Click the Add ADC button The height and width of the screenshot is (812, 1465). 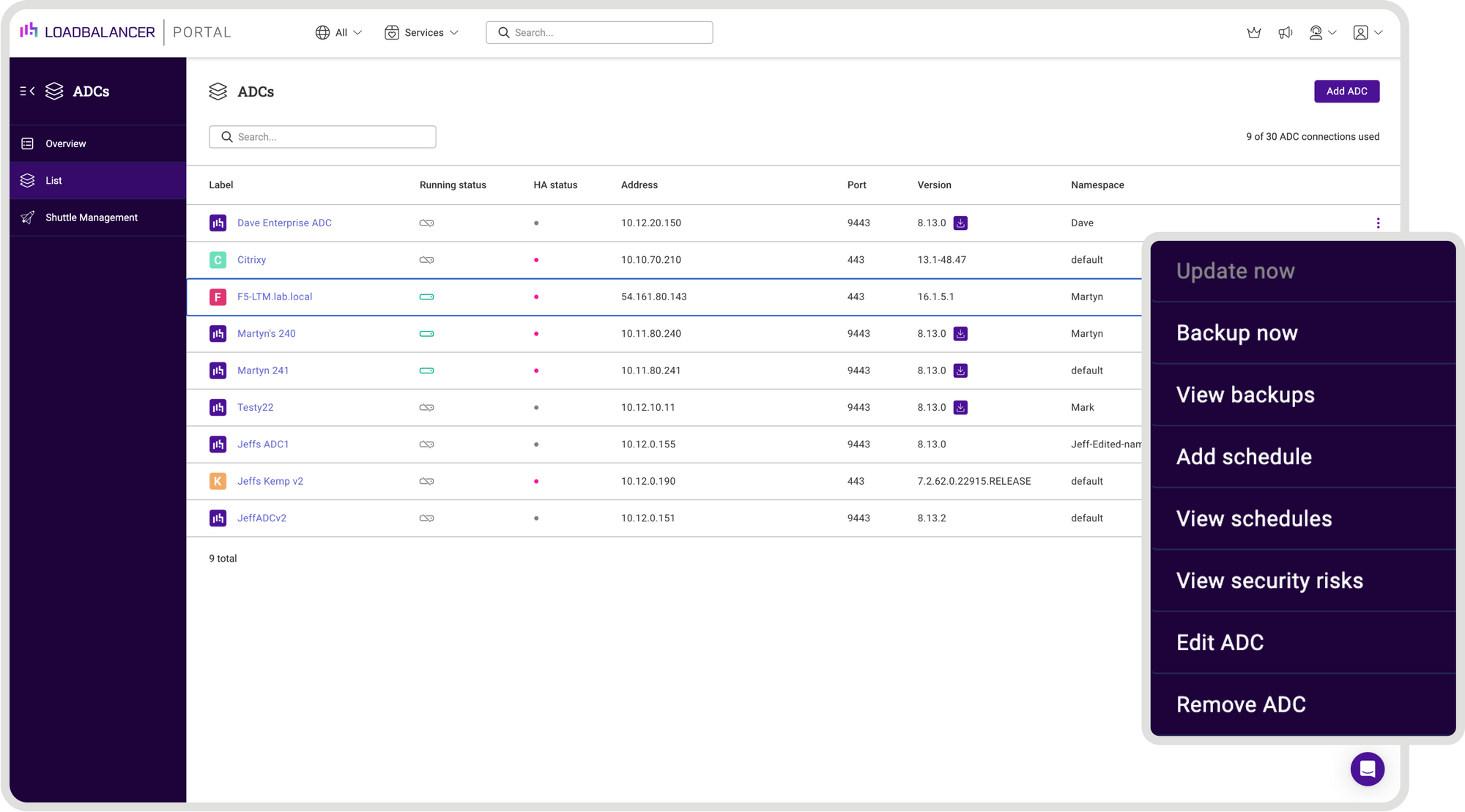click(x=1346, y=92)
